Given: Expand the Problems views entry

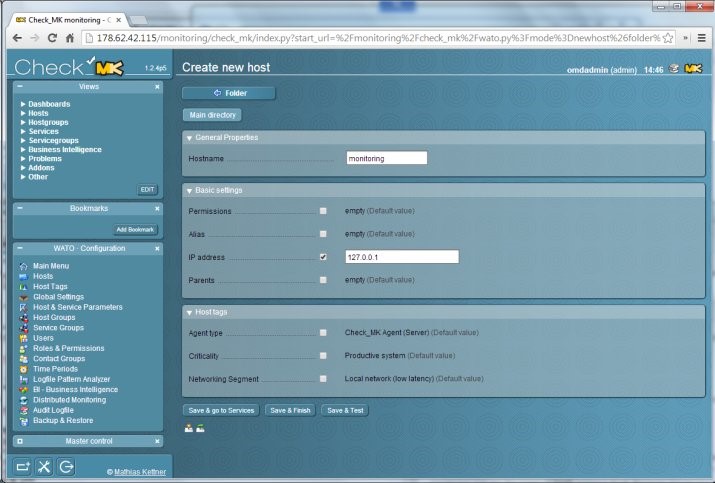Looking at the screenshot, I should click(x=44, y=158).
